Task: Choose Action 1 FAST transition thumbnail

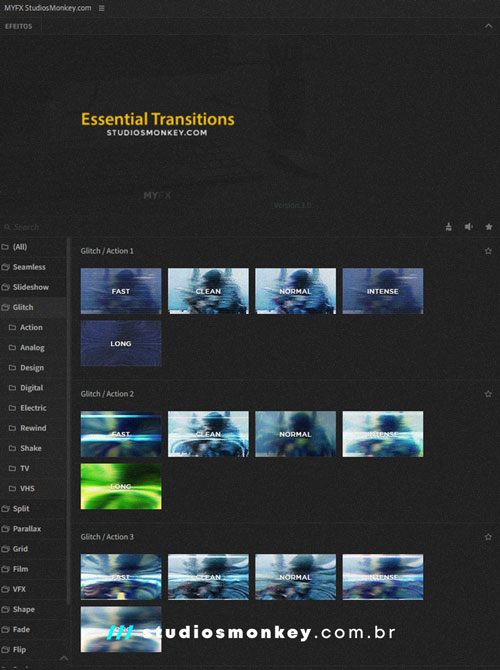Action: 121,291
